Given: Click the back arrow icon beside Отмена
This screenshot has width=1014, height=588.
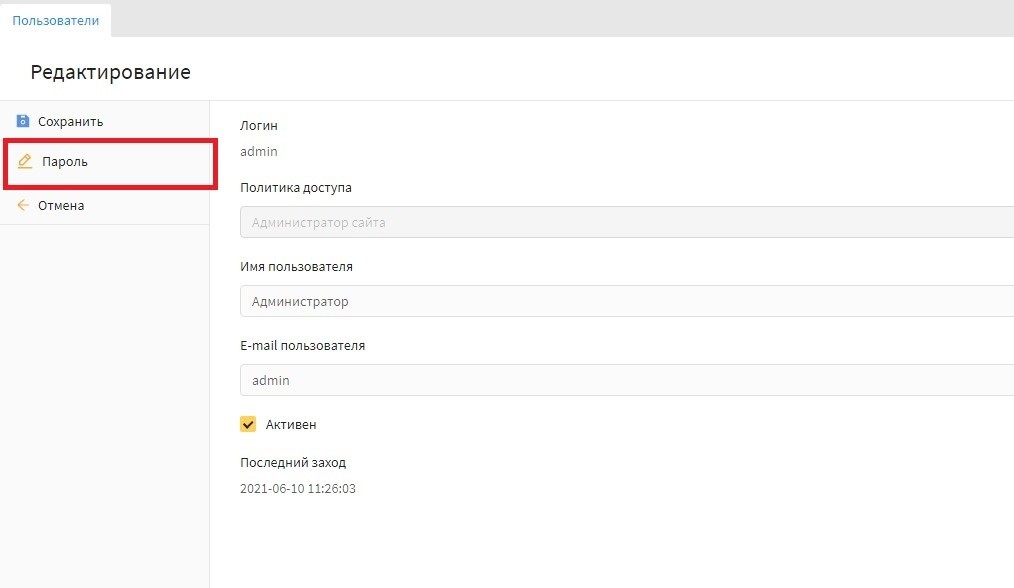Looking at the screenshot, I should coord(23,205).
